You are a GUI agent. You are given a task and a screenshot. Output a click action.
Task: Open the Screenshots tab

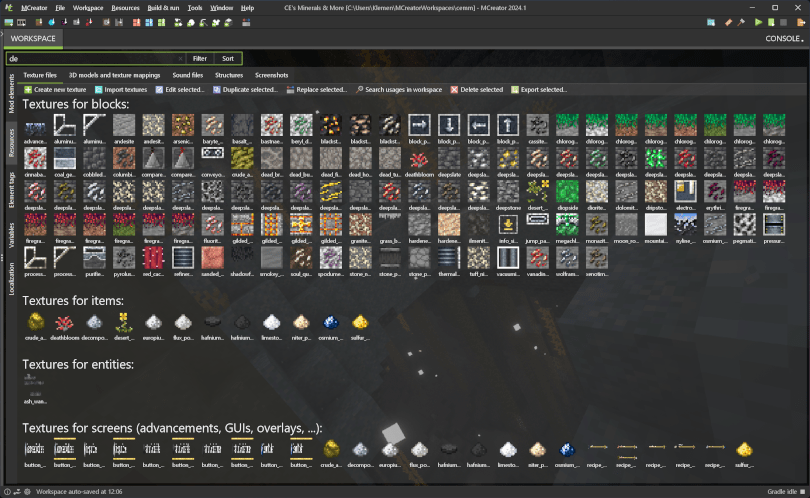[x=272, y=75]
